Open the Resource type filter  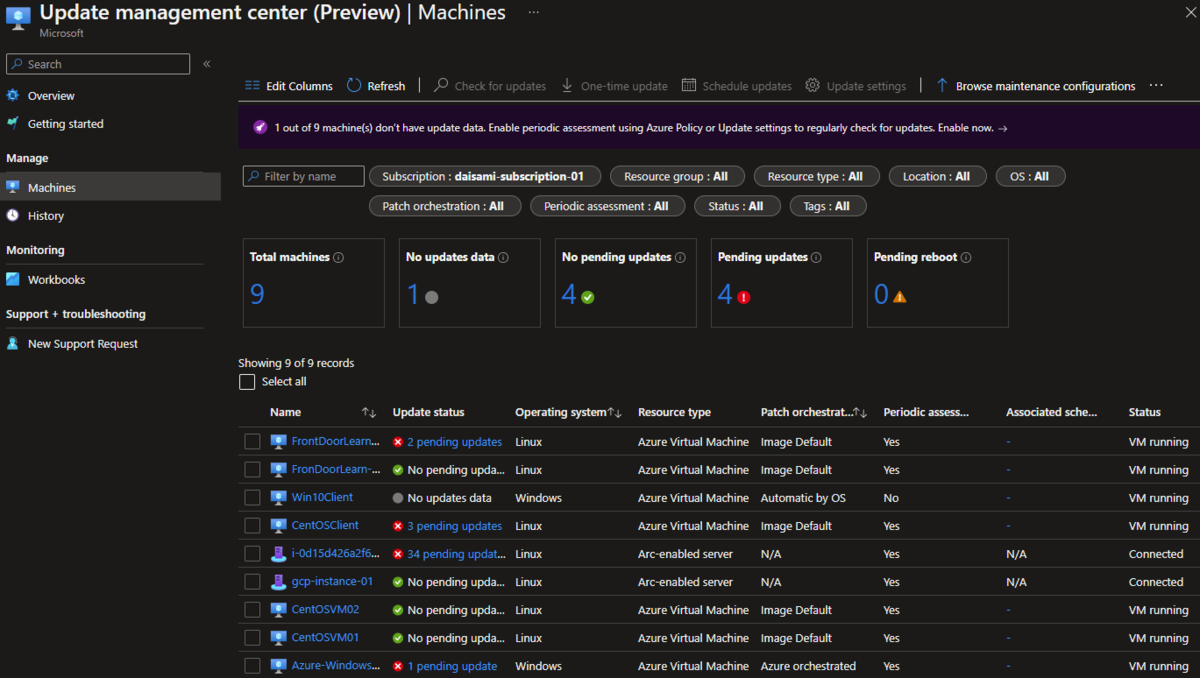(x=815, y=176)
